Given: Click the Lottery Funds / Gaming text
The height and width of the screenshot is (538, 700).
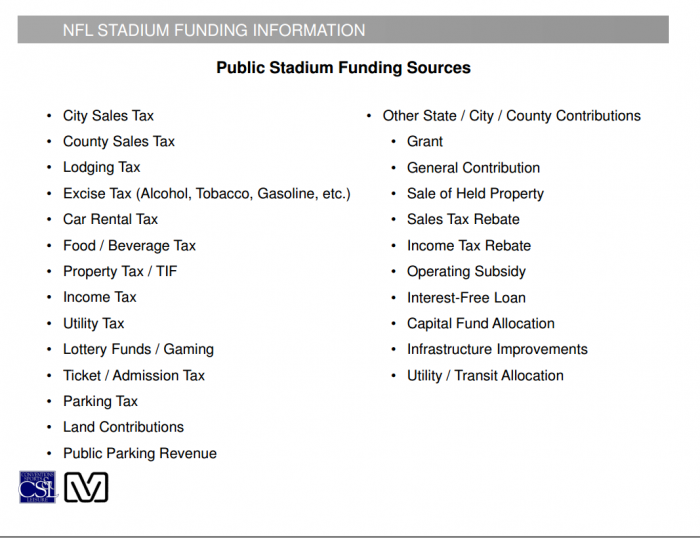Looking at the screenshot, I should click(138, 350).
